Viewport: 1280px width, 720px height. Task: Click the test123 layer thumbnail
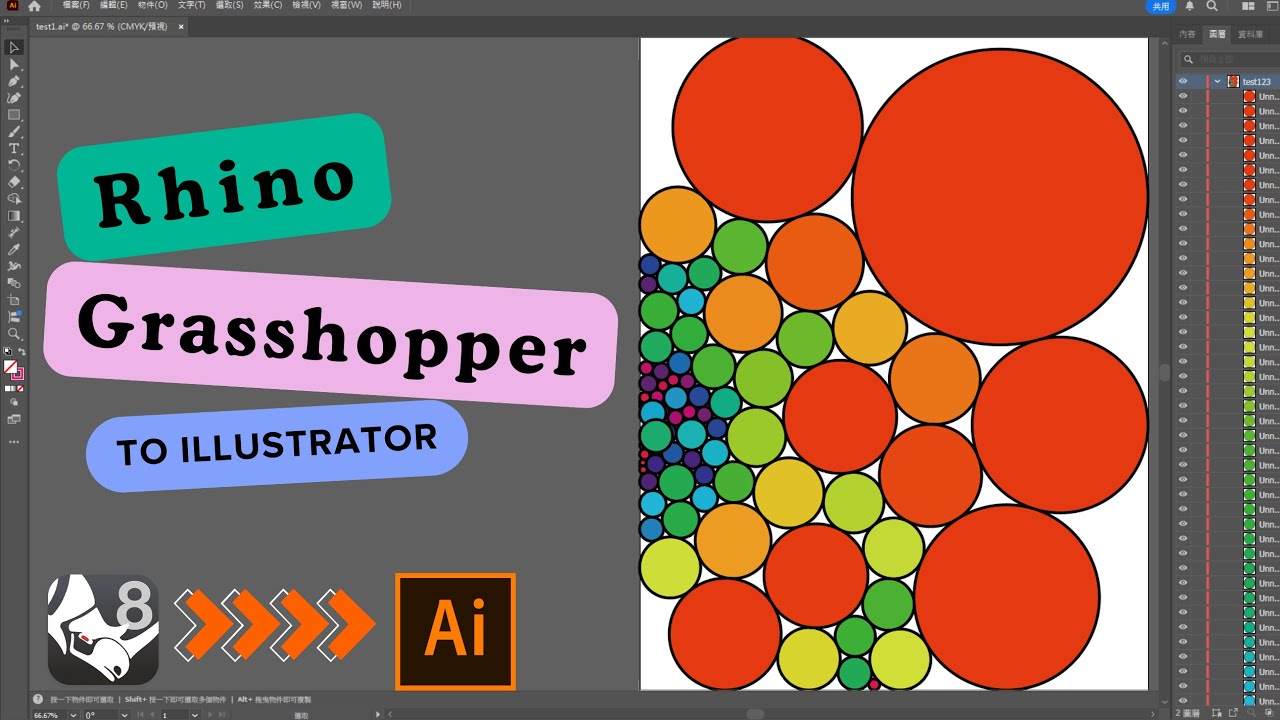[x=1233, y=82]
